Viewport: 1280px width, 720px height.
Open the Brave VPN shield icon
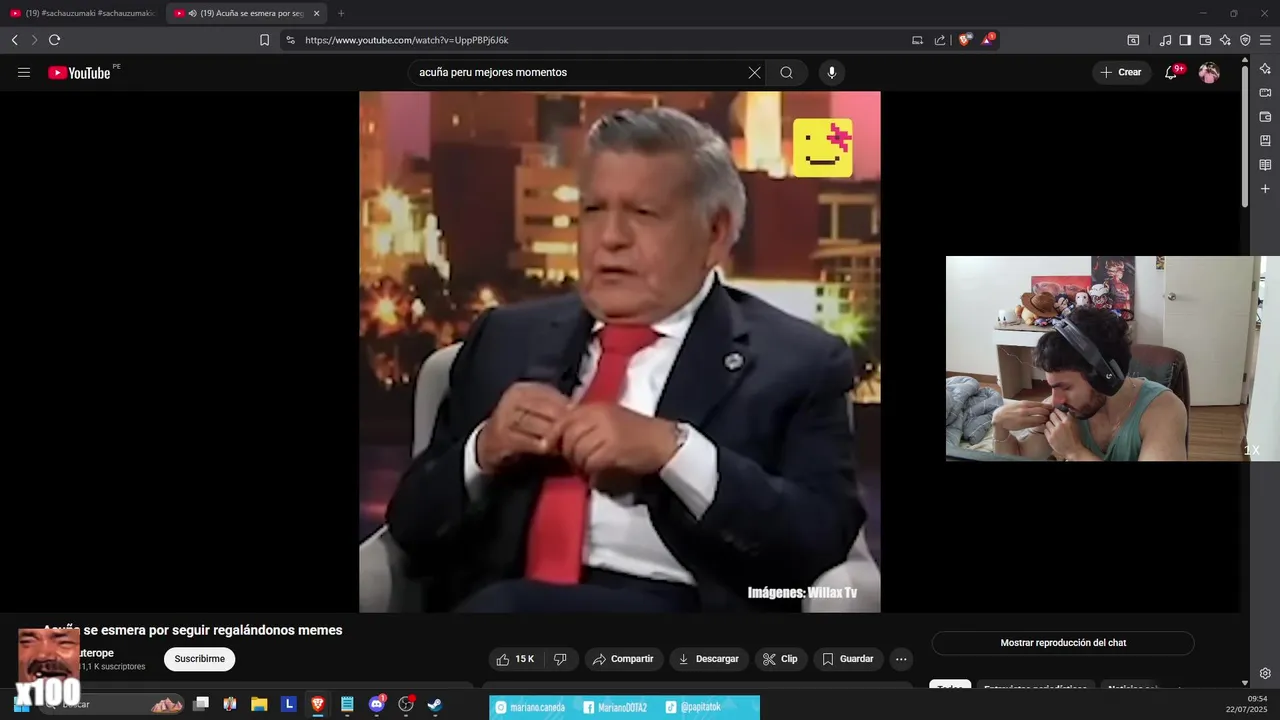[x=1245, y=40]
